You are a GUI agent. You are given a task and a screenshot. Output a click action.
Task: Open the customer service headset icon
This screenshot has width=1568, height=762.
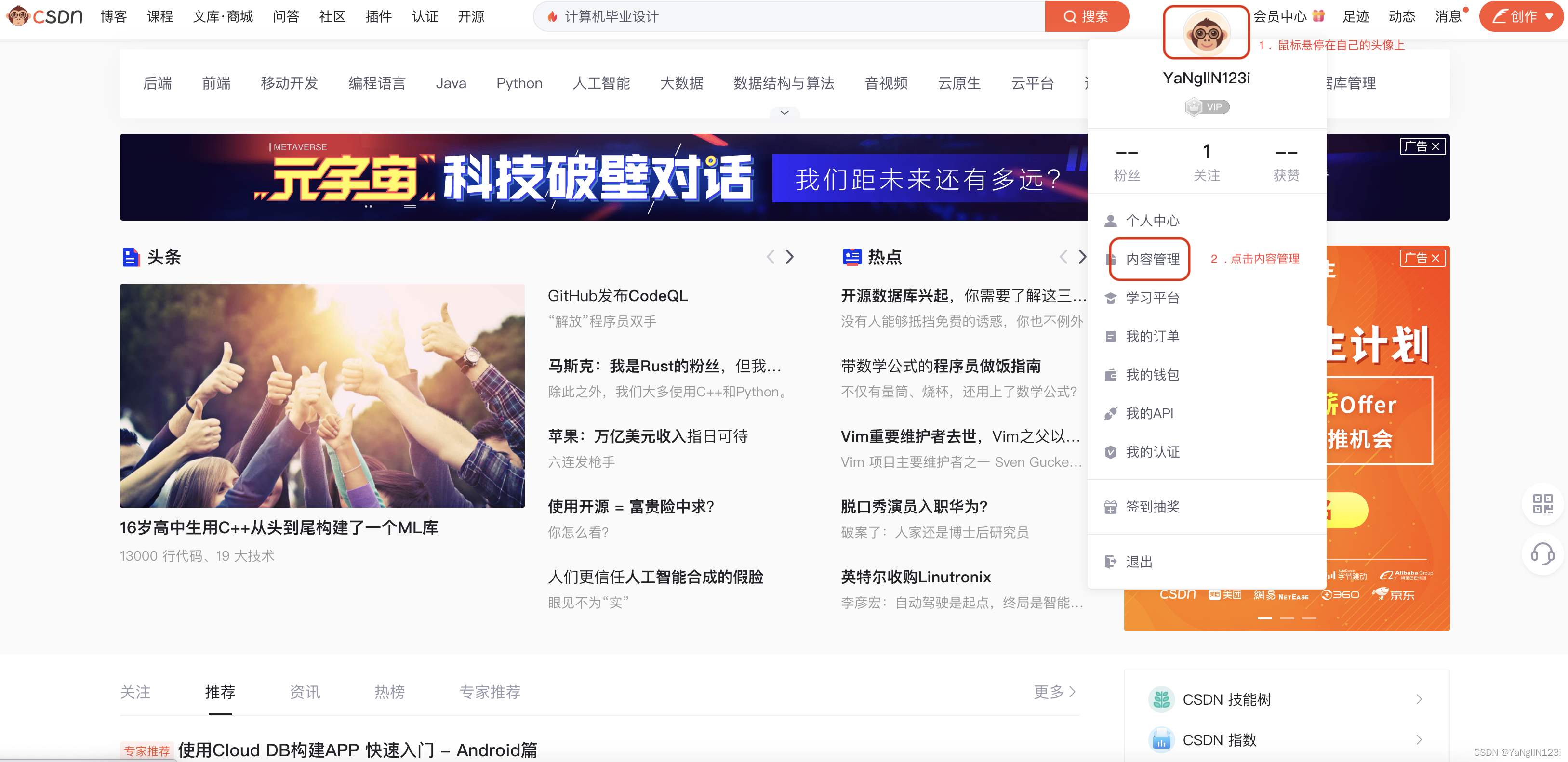(x=1542, y=554)
